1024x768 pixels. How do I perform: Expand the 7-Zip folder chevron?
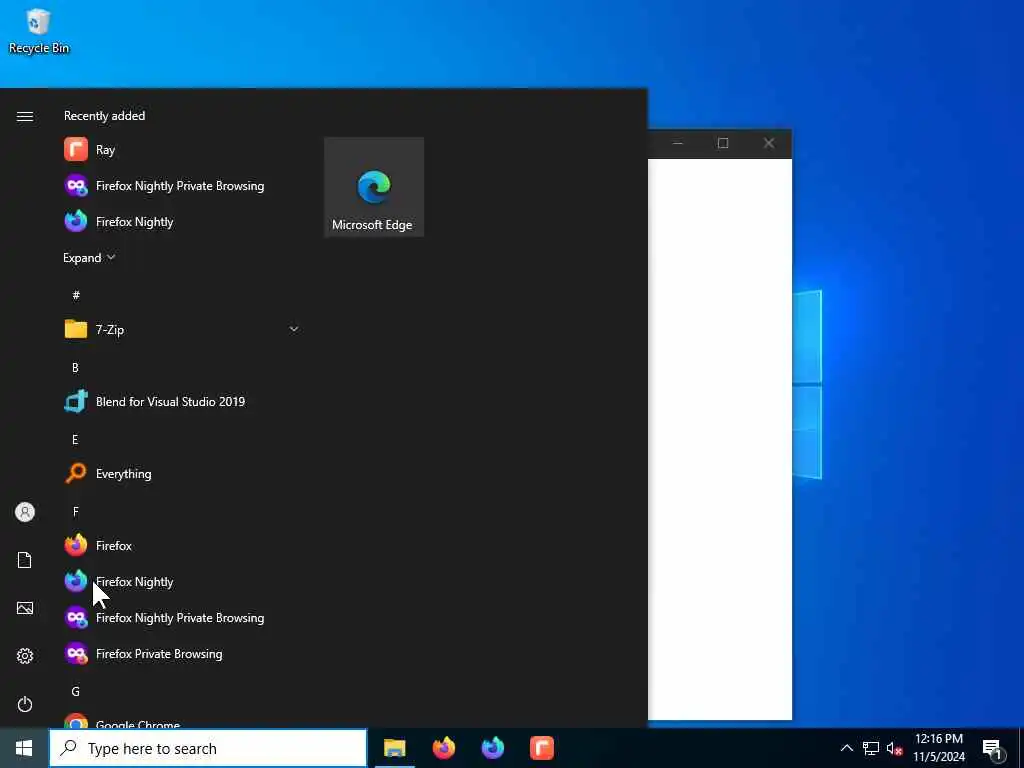coord(293,329)
